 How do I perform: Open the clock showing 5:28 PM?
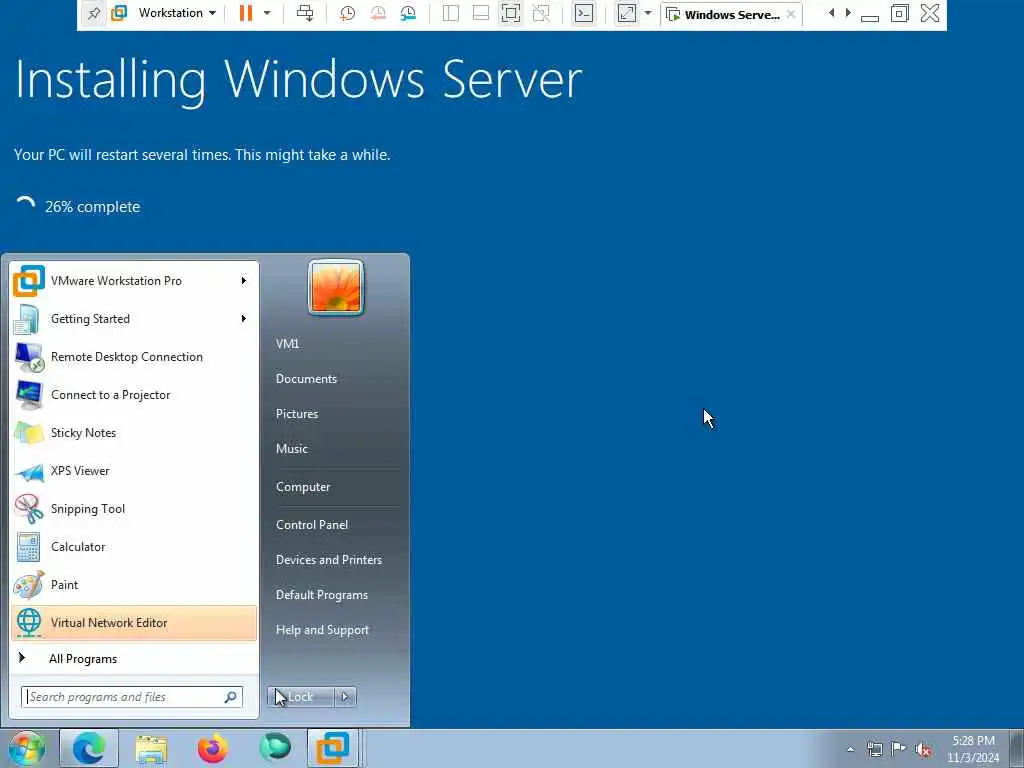973,749
